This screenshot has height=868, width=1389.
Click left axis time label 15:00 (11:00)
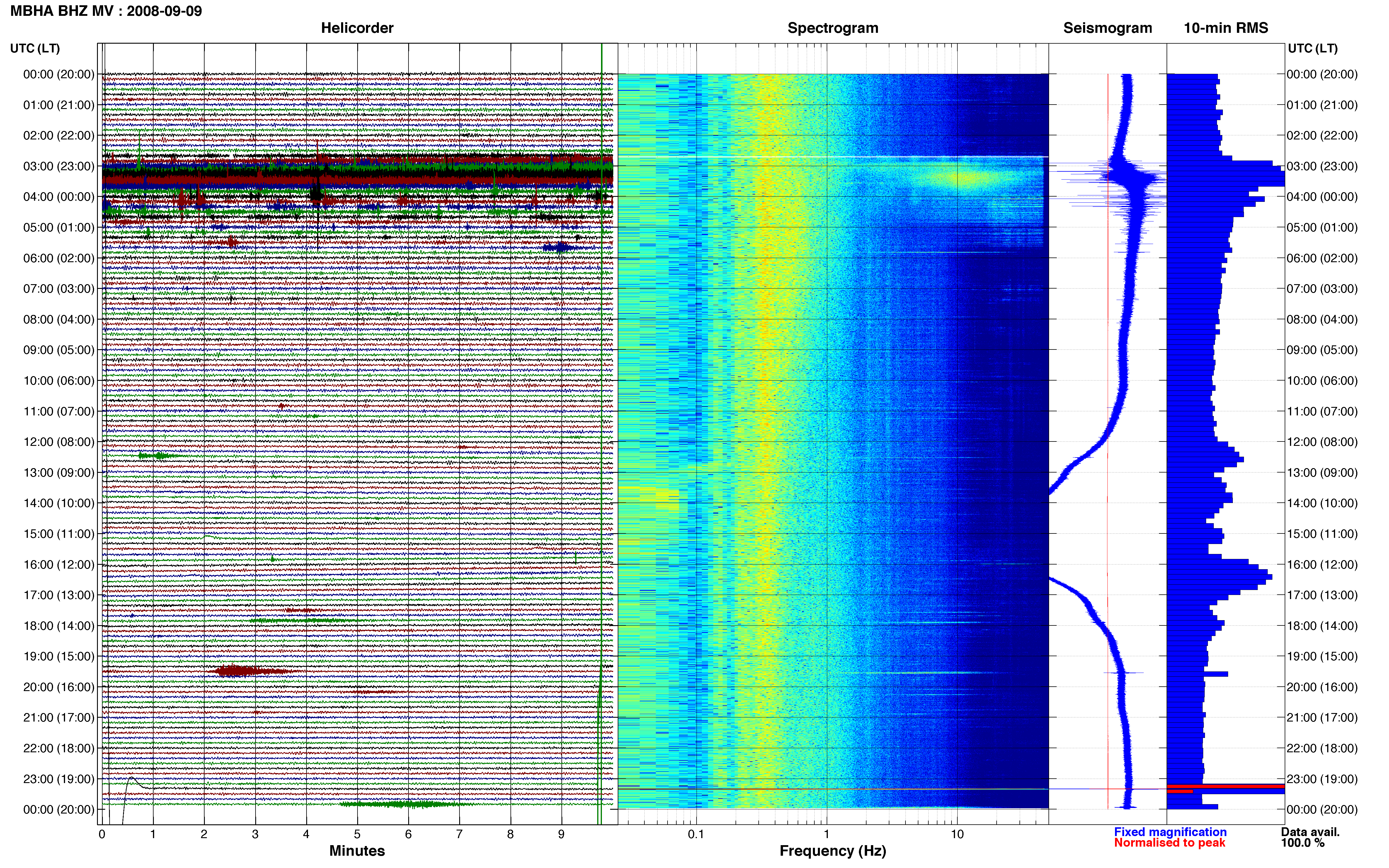coord(59,534)
